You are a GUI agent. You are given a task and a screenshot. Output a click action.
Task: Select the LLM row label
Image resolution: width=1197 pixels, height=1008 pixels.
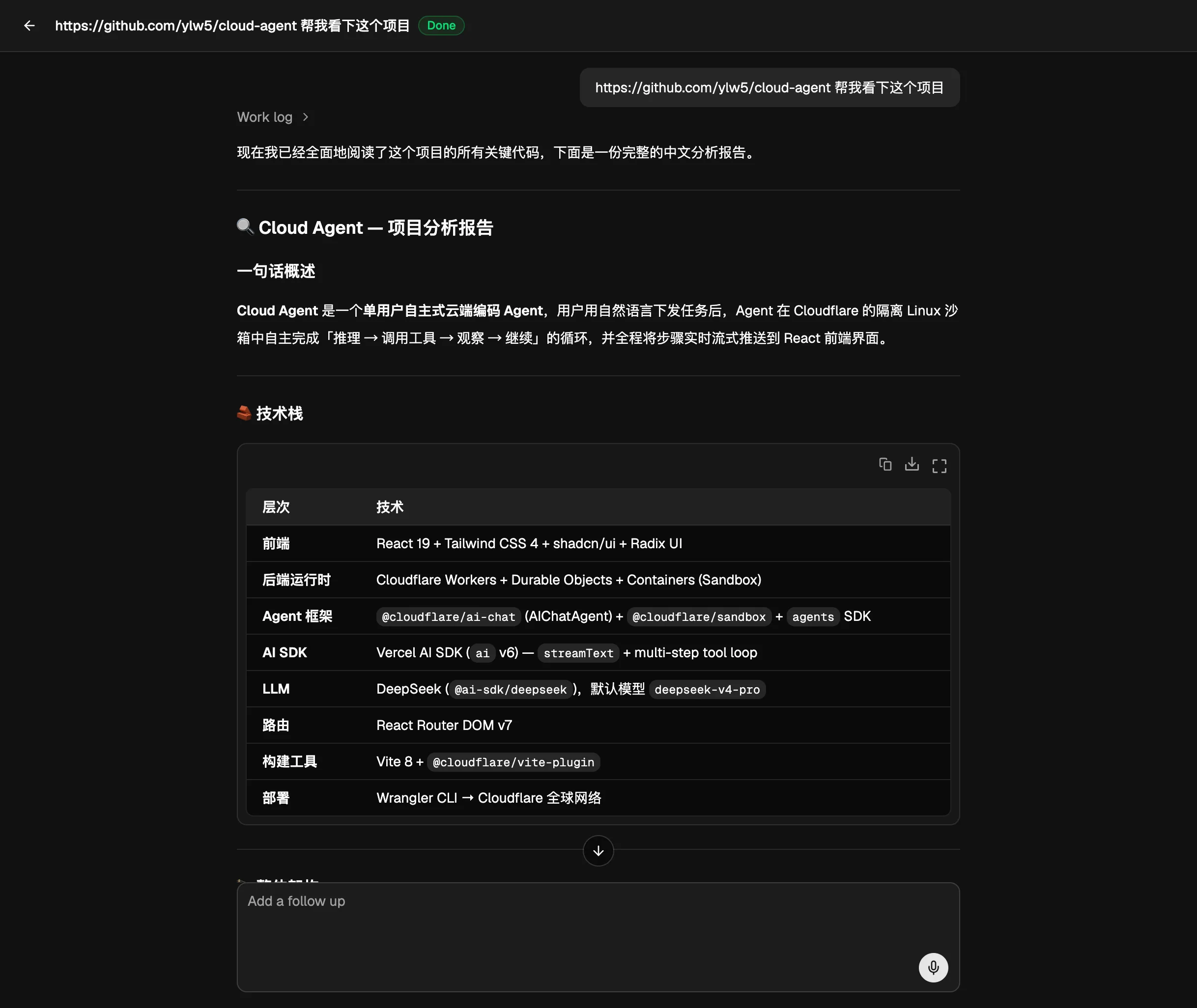[276, 689]
